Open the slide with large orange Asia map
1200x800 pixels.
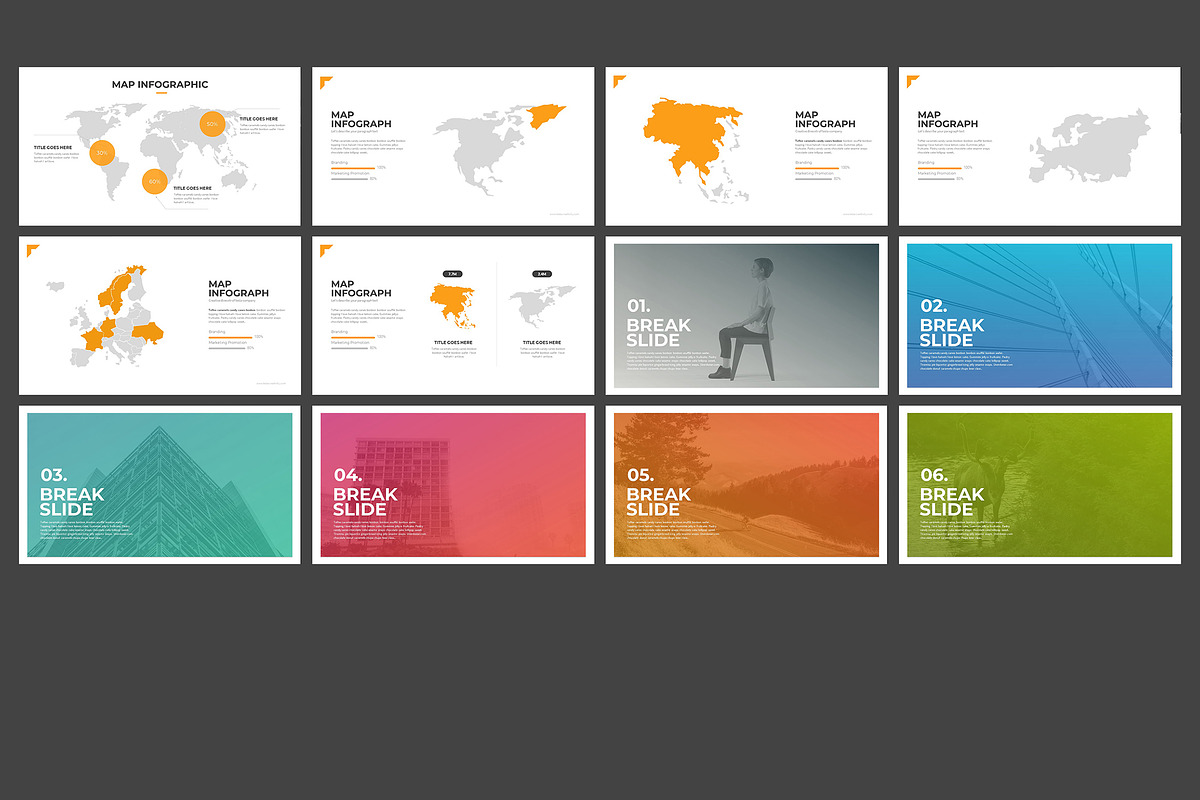pyautogui.click(x=746, y=146)
